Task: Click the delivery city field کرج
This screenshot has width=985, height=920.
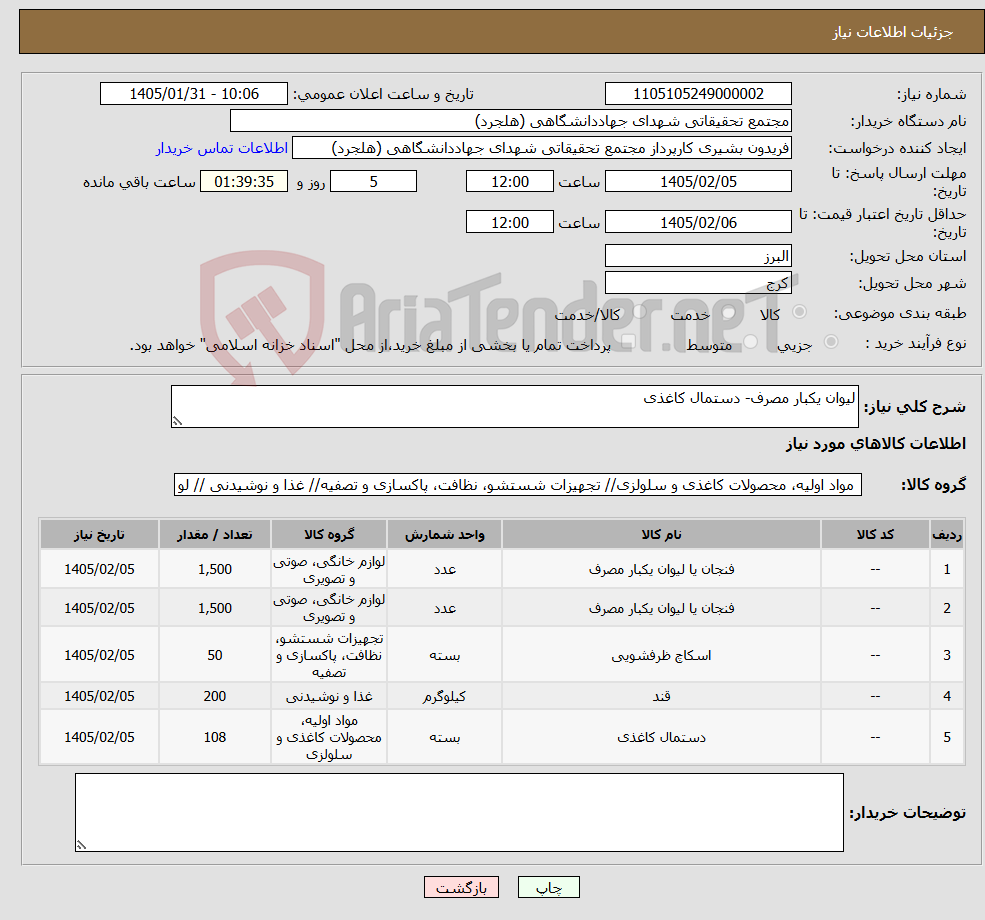Action: click(x=698, y=283)
